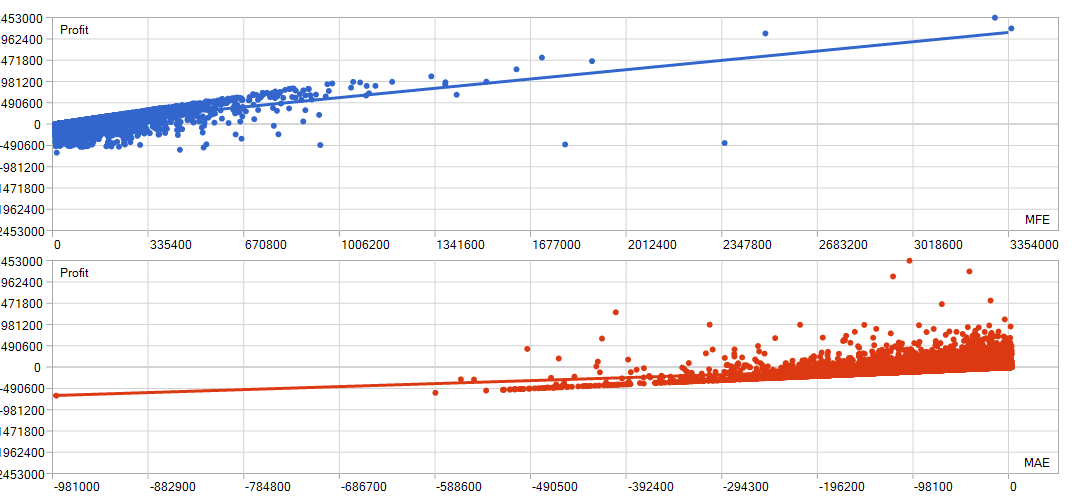1075x500 pixels.
Task: Select the 1006200 tick label
Action: coord(365,244)
